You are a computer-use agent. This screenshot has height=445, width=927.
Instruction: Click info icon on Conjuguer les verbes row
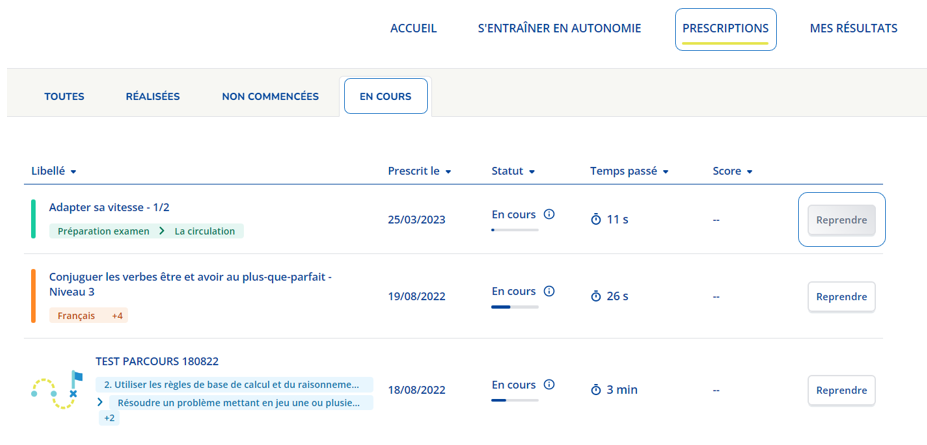(x=549, y=291)
